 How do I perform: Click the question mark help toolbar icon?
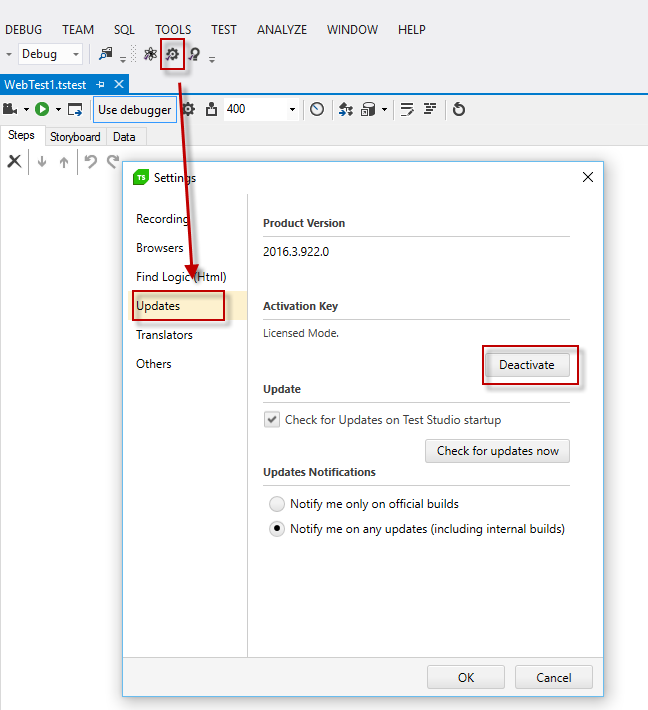point(195,54)
